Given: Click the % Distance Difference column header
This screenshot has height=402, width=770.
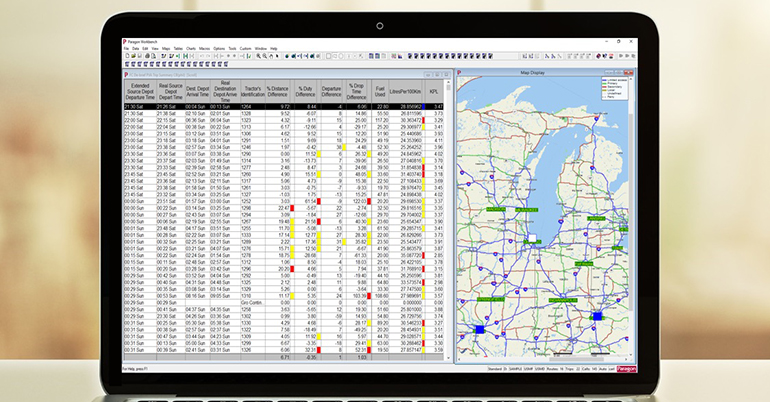Looking at the screenshot, I should (x=279, y=91).
